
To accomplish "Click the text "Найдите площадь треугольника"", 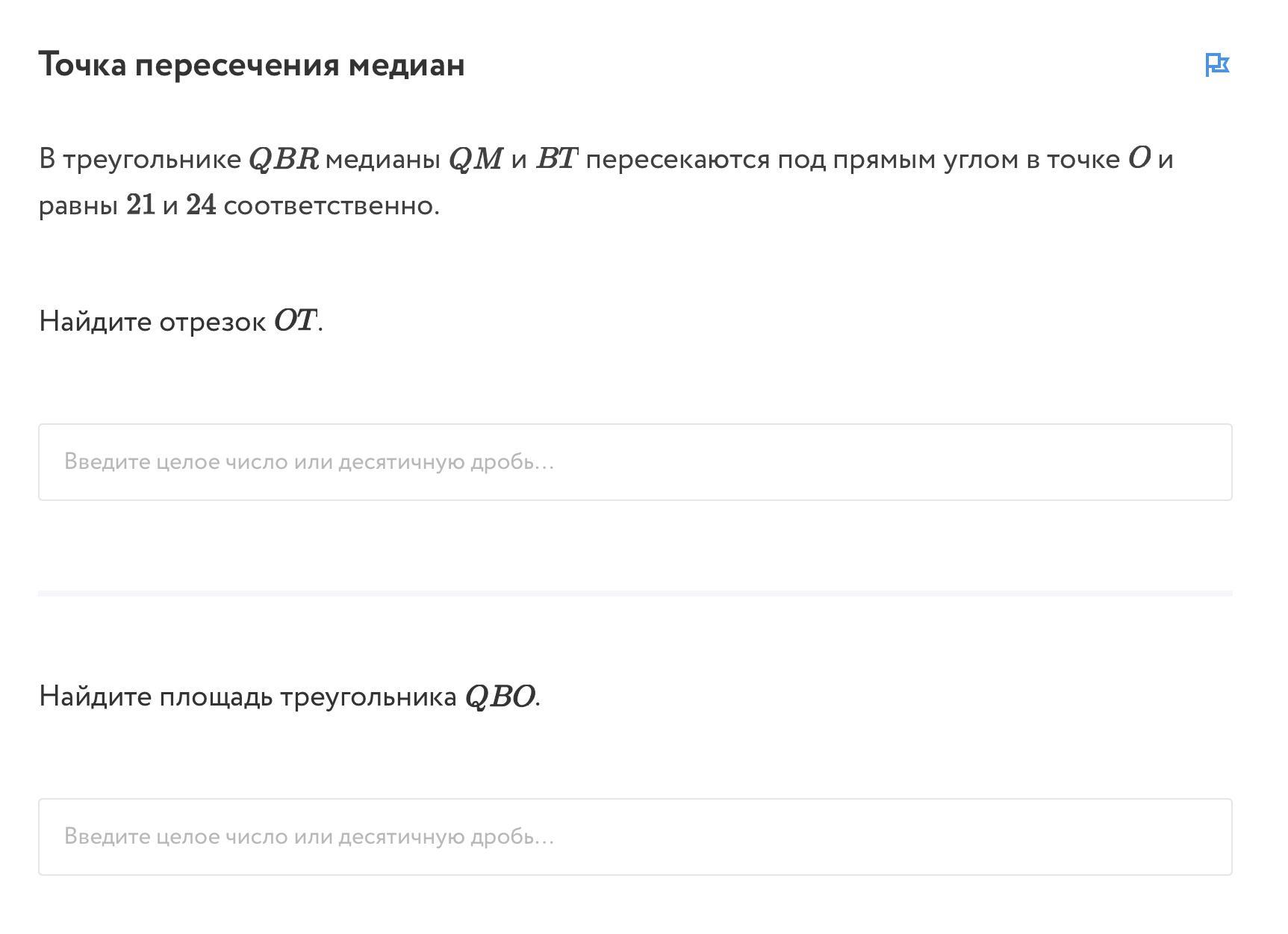I will pos(248,697).
